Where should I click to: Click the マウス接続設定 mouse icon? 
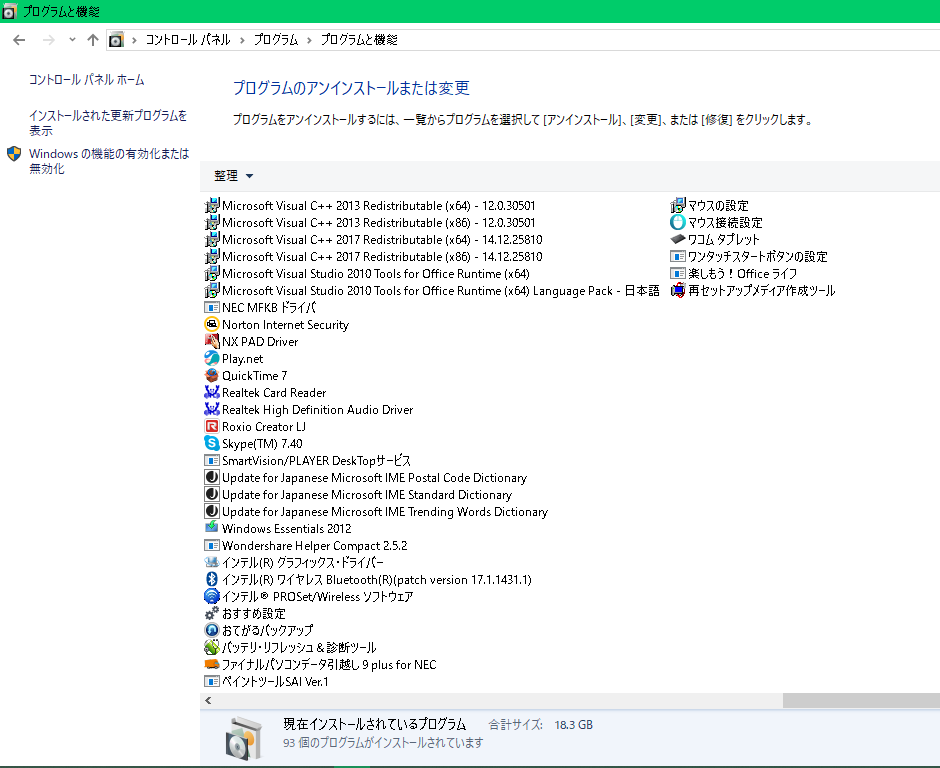(x=677, y=222)
